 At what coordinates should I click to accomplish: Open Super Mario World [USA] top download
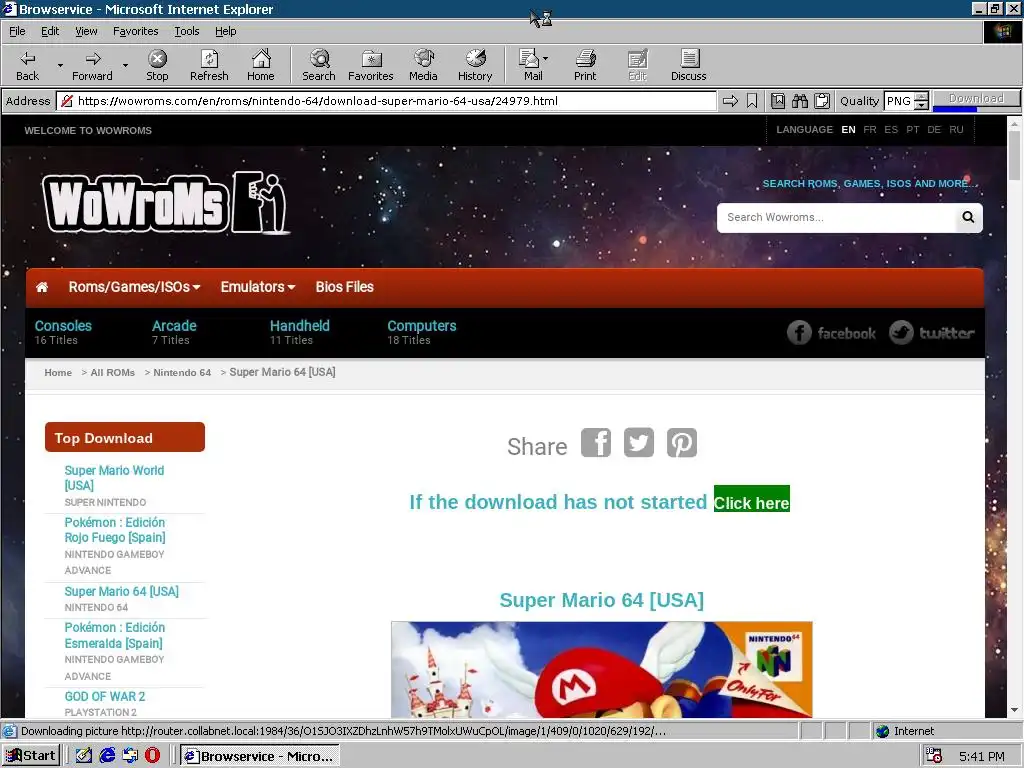pyautogui.click(x=114, y=478)
